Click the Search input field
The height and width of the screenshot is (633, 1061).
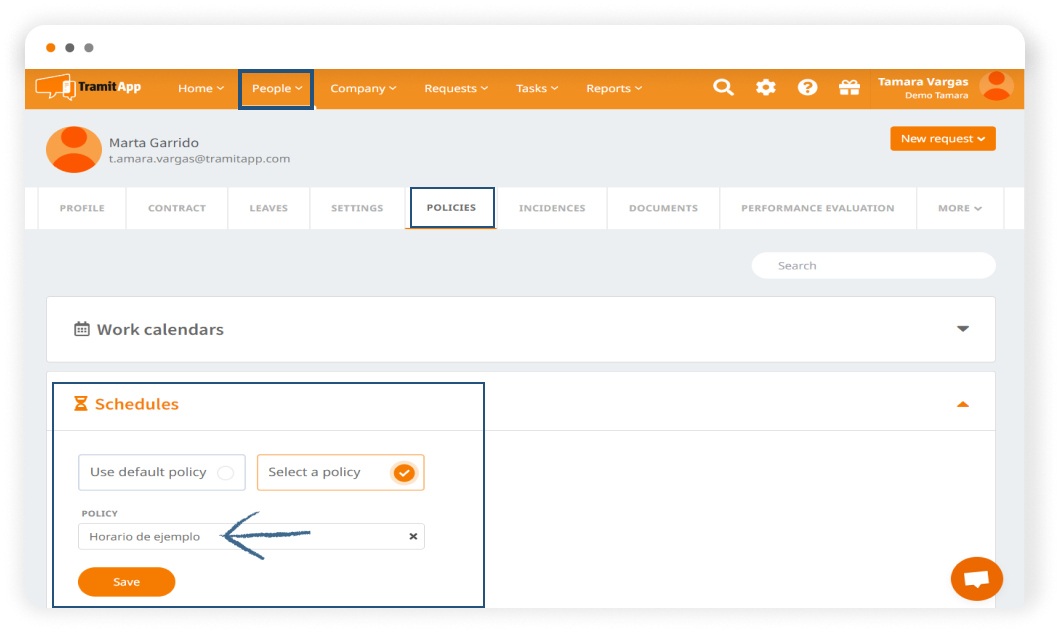(873, 266)
